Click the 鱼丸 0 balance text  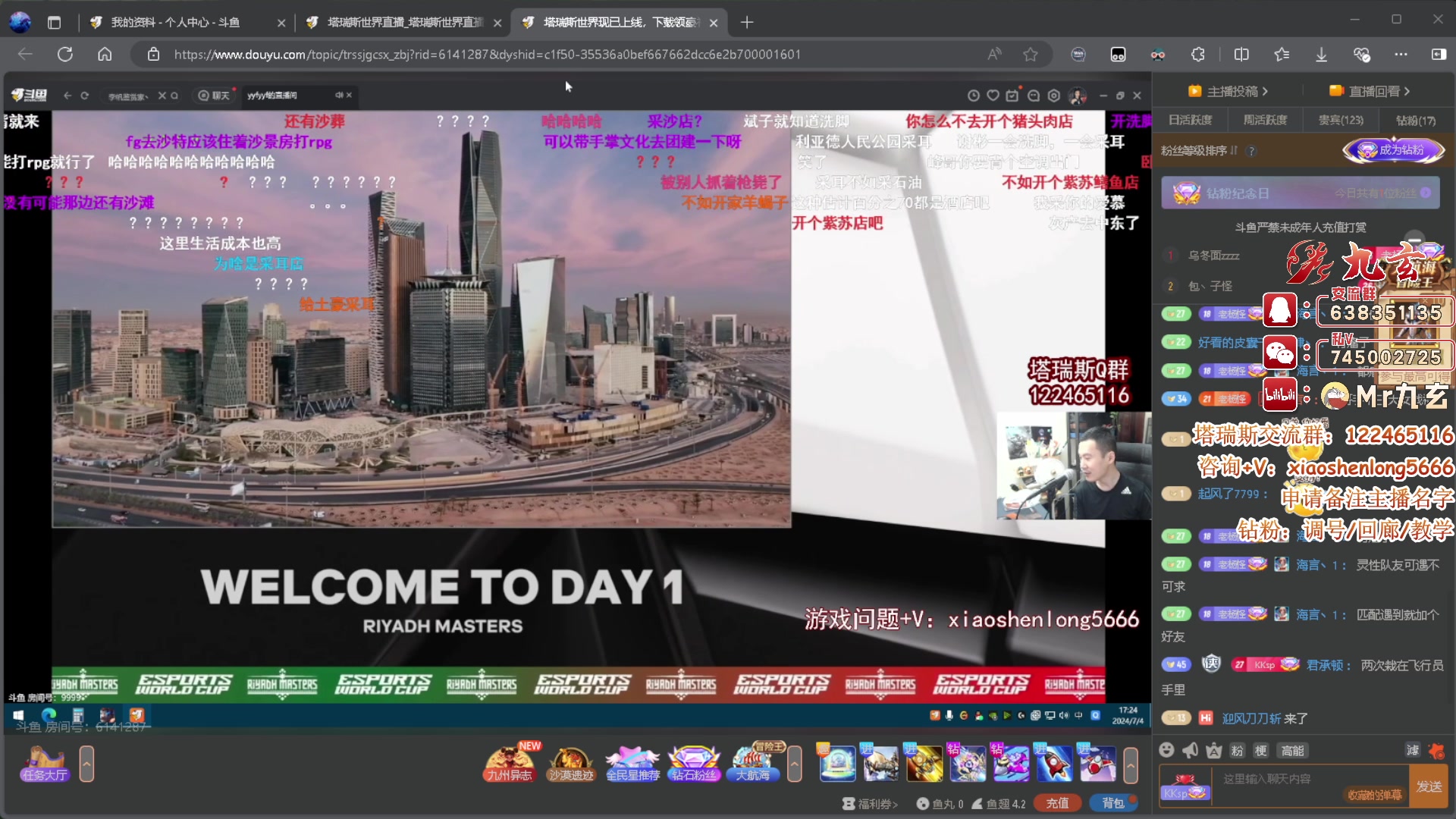pos(940,804)
